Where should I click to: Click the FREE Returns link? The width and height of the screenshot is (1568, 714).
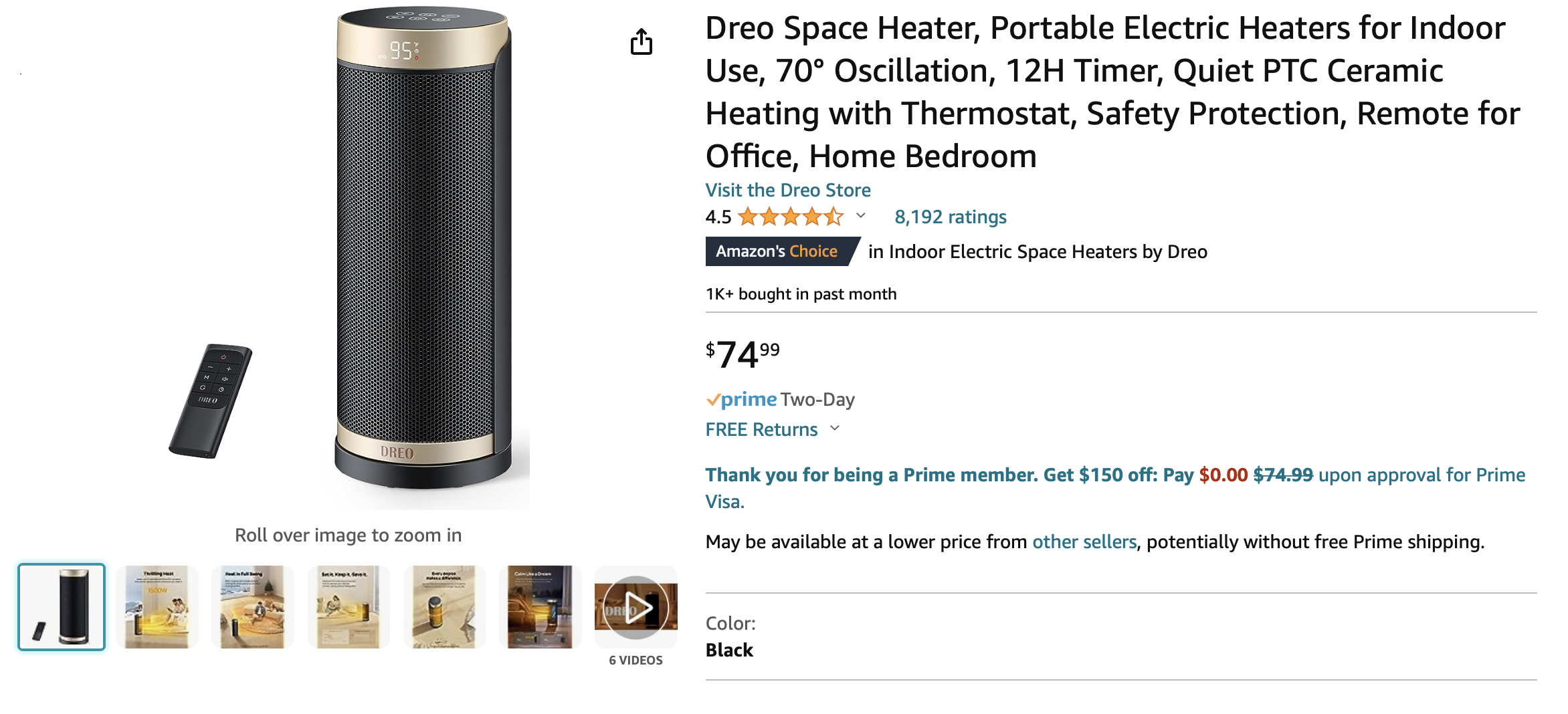click(761, 430)
